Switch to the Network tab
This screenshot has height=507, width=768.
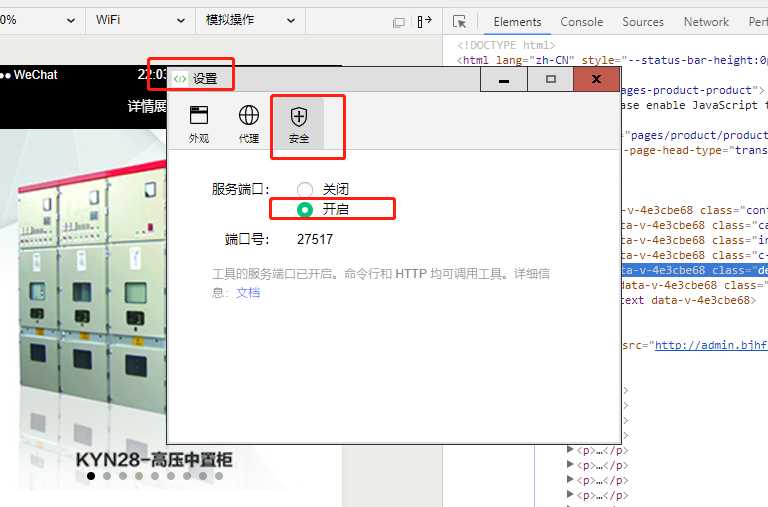[x=706, y=22]
